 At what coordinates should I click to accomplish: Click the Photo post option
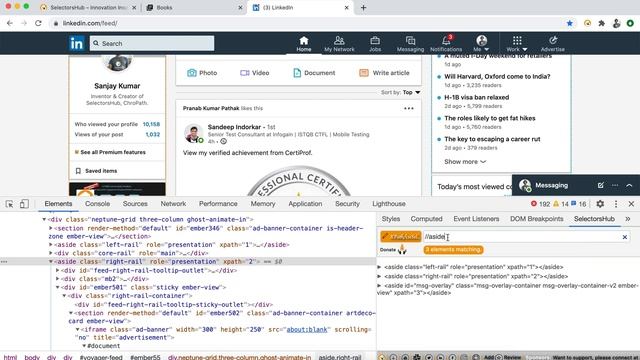pyautogui.click(x=202, y=73)
